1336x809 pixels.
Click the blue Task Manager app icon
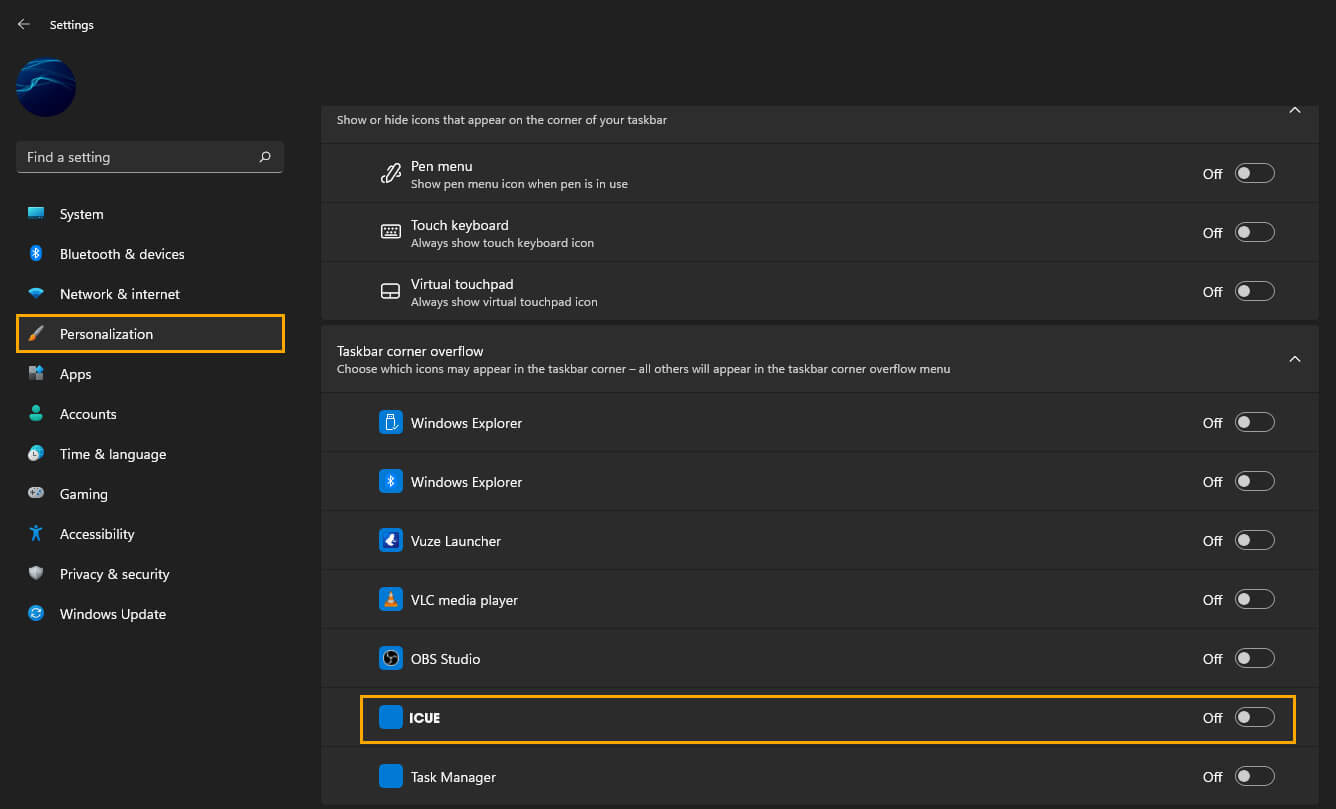tap(391, 776)
